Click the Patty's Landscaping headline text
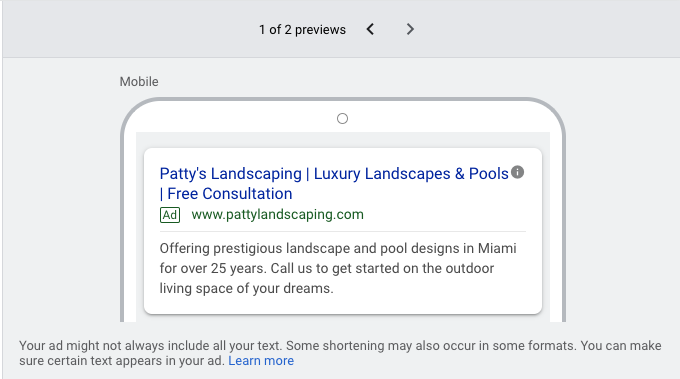Image resolution: width=680 pixels, height=379 pixels. [x=230, y=173]
